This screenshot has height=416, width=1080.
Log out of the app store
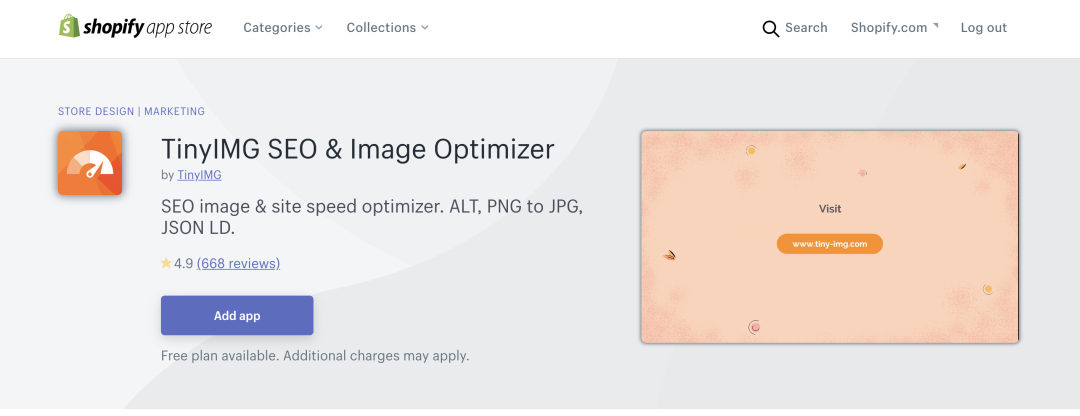pos(984,28)
